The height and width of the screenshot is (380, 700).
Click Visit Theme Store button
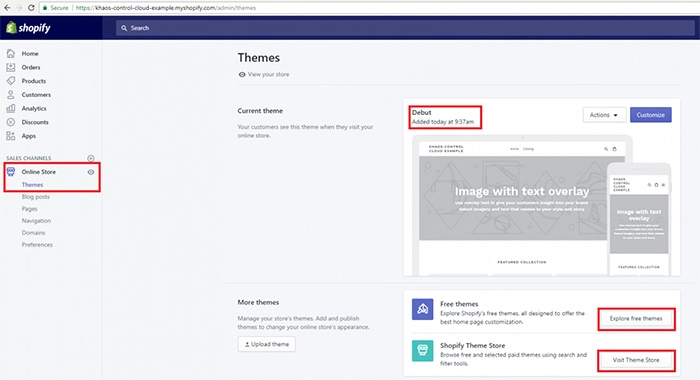click(636, 360)
